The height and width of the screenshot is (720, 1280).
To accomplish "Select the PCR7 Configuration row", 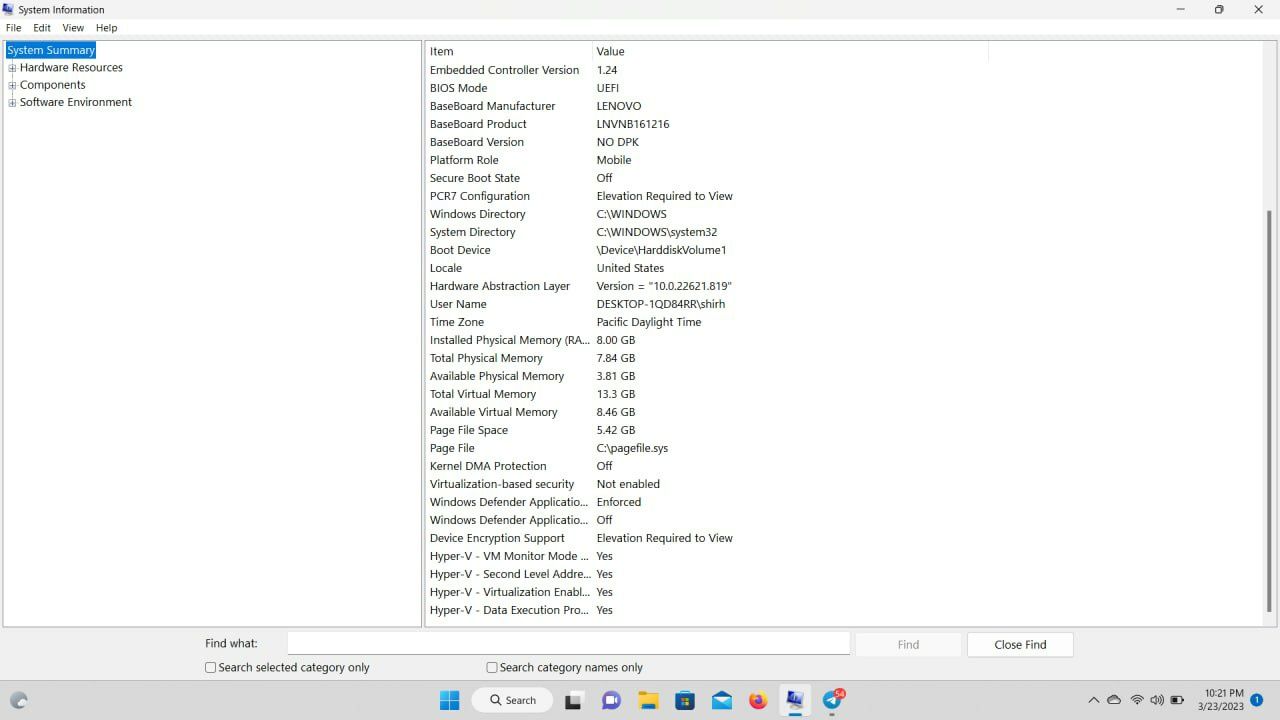I will tap(708, 196).
